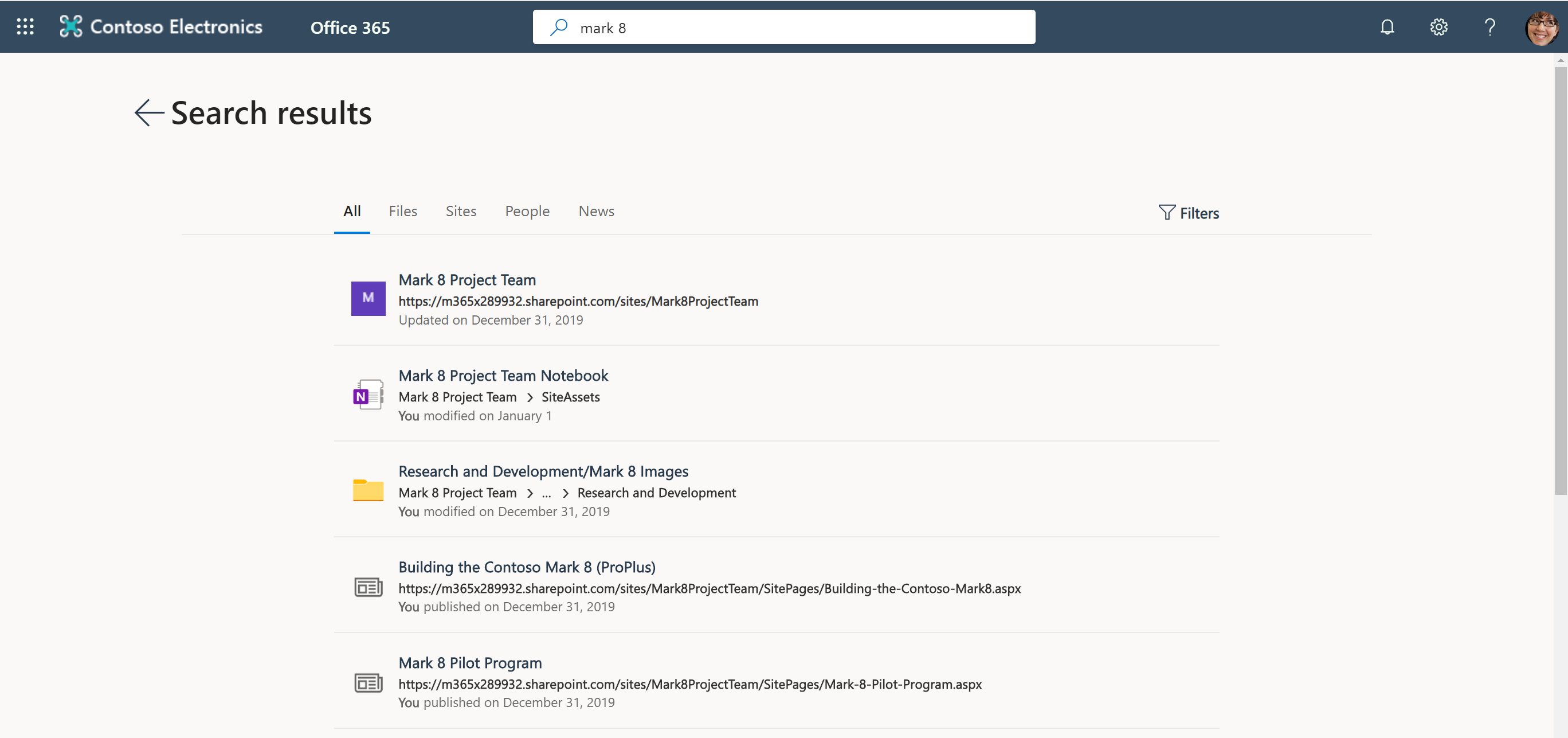This screenshot has height=738, width=1568.
Task: Open the Mark8ProjectTeam site URL
Action: [578, 301]
